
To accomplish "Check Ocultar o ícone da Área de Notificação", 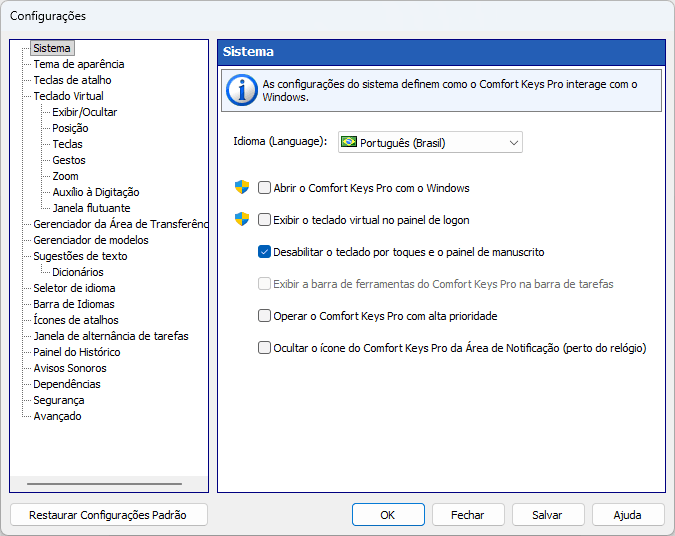I will 264,347.
